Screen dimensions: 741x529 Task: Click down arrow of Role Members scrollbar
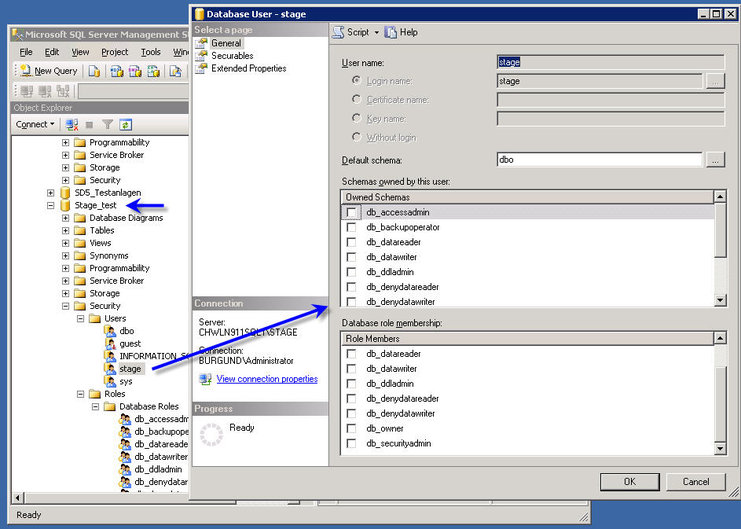point(720,448)
